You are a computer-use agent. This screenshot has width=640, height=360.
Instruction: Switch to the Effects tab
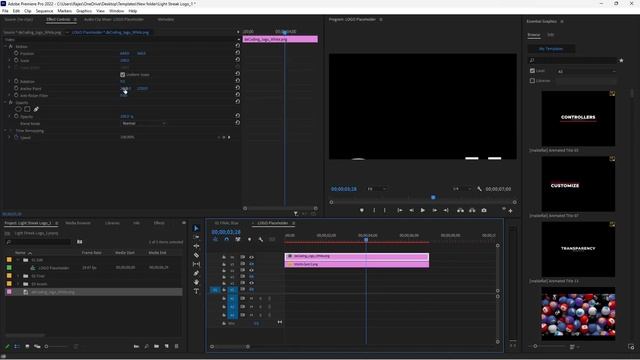159,223
